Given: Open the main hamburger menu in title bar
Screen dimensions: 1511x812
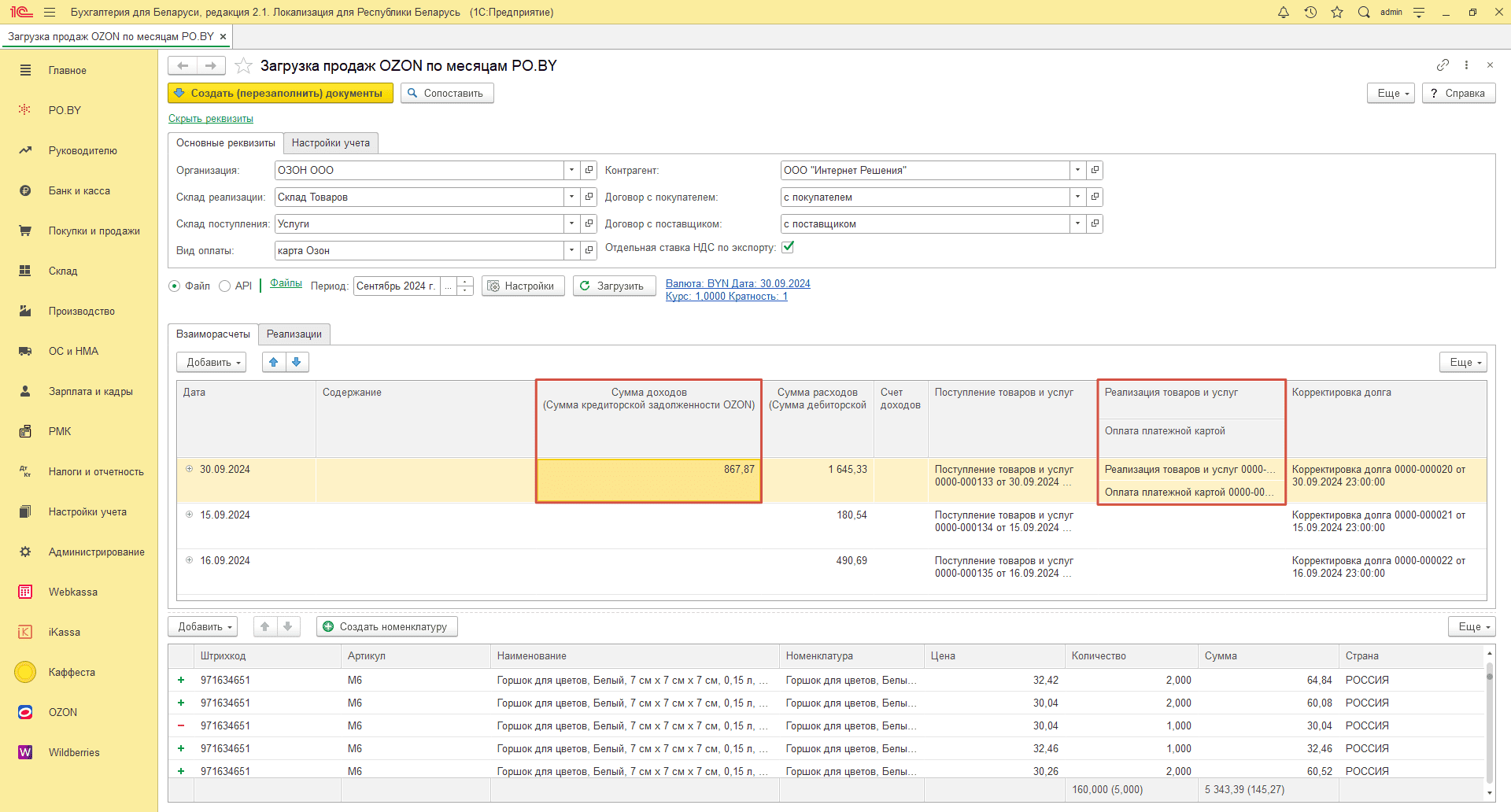Looking at the screenshot, I should (x=50, y=12).
